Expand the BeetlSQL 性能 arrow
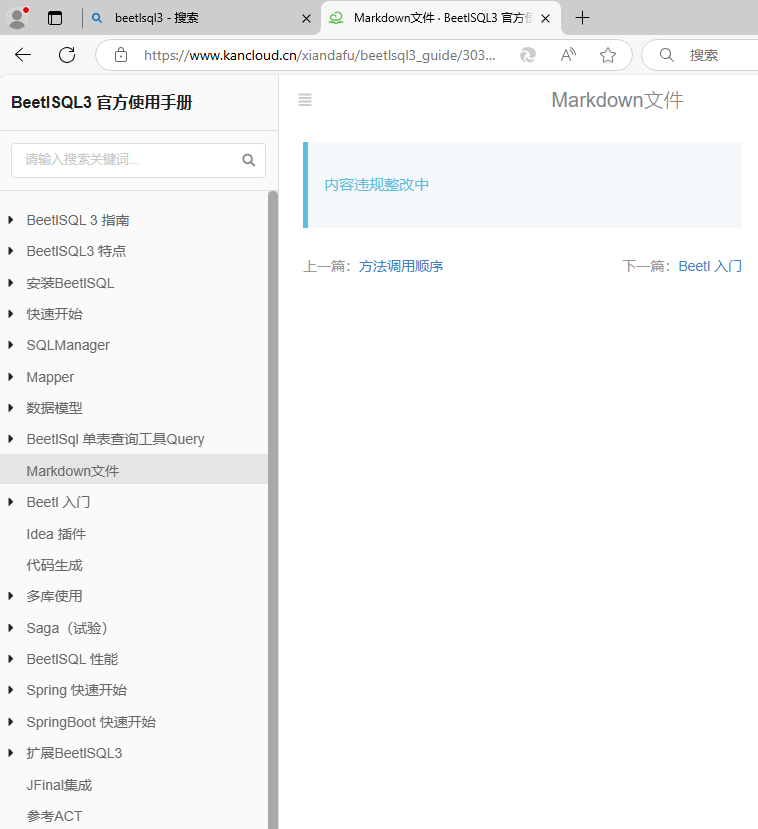This screenshot has height=829, width=758. pos(11,659)
